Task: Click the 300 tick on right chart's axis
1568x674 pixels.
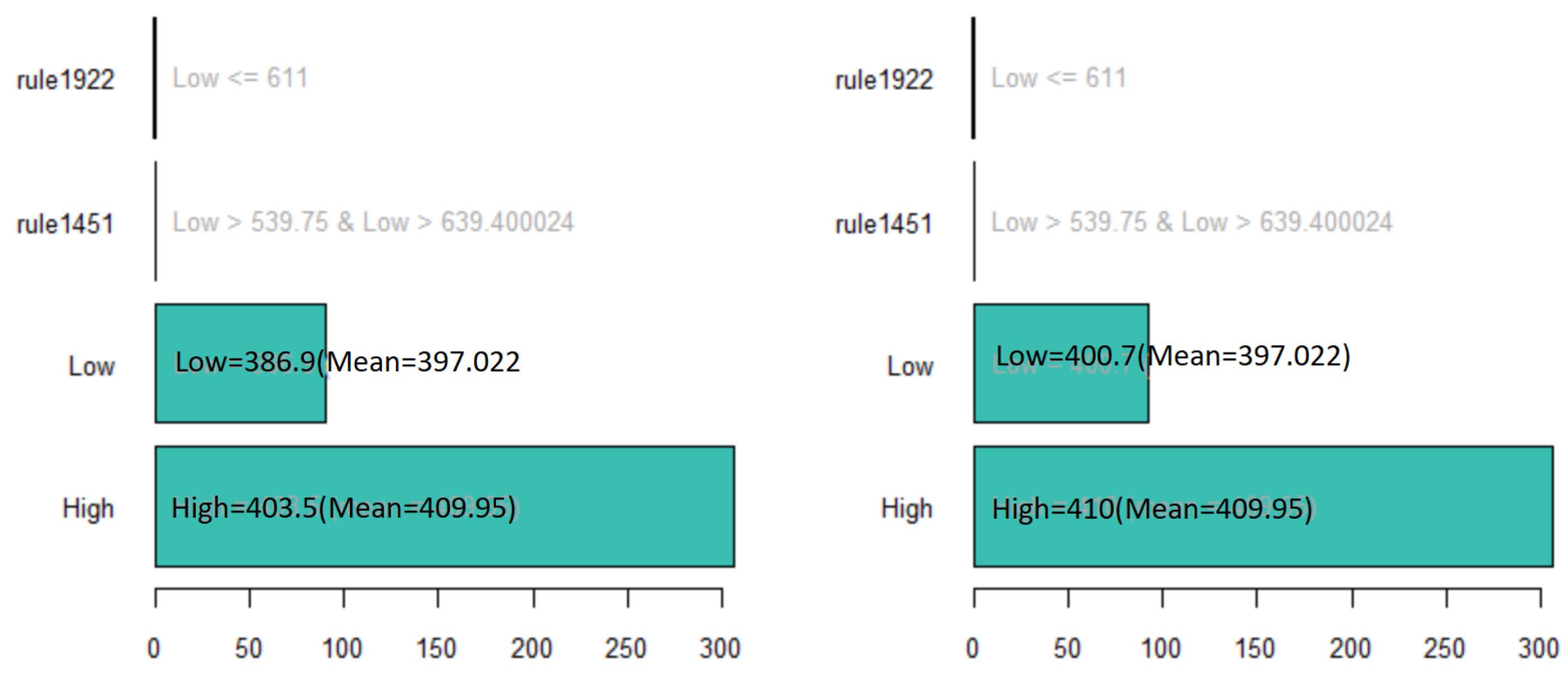Action: pyautogui.click(x=1538, y=648)
